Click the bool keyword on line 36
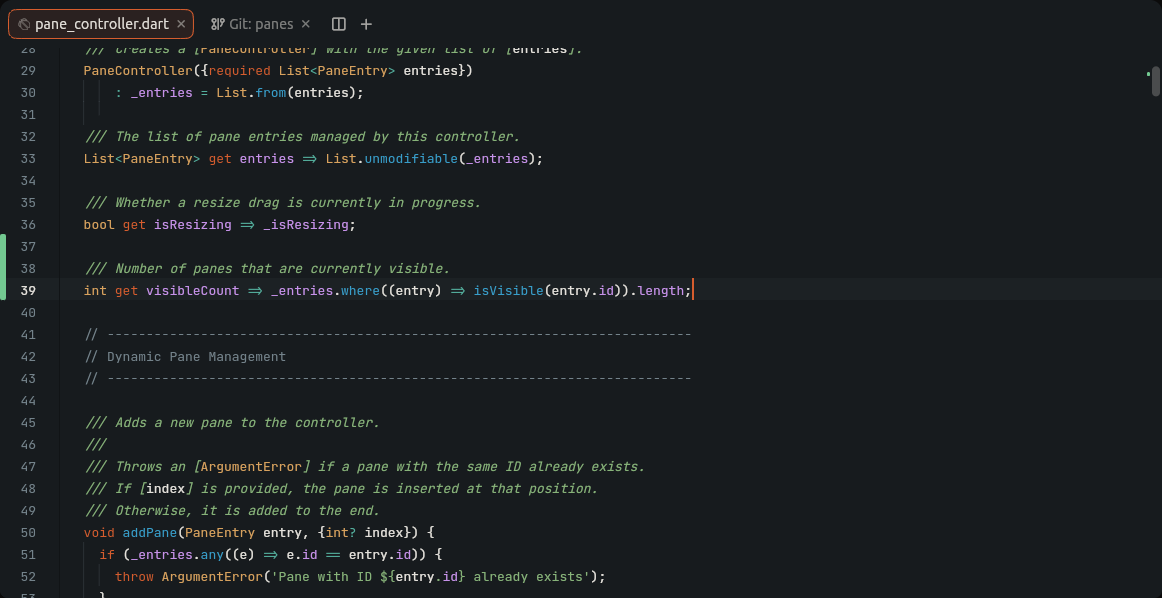 pos(99,225)
